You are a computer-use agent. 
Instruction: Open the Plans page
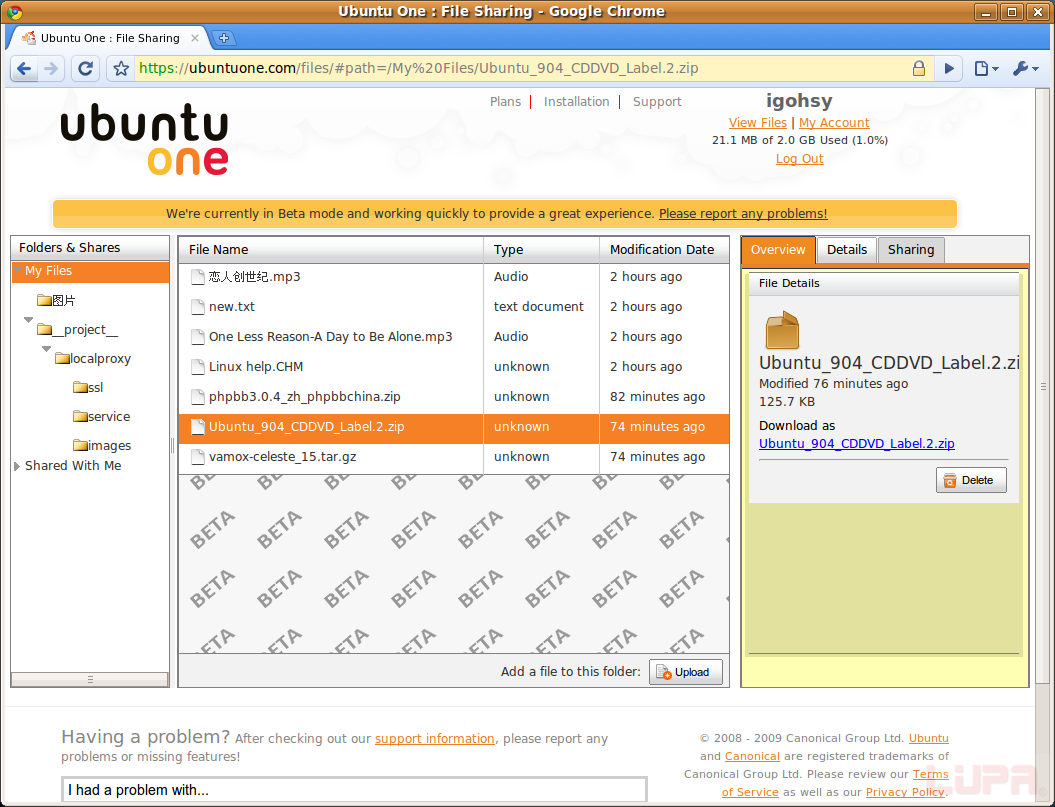pos(505,102)
